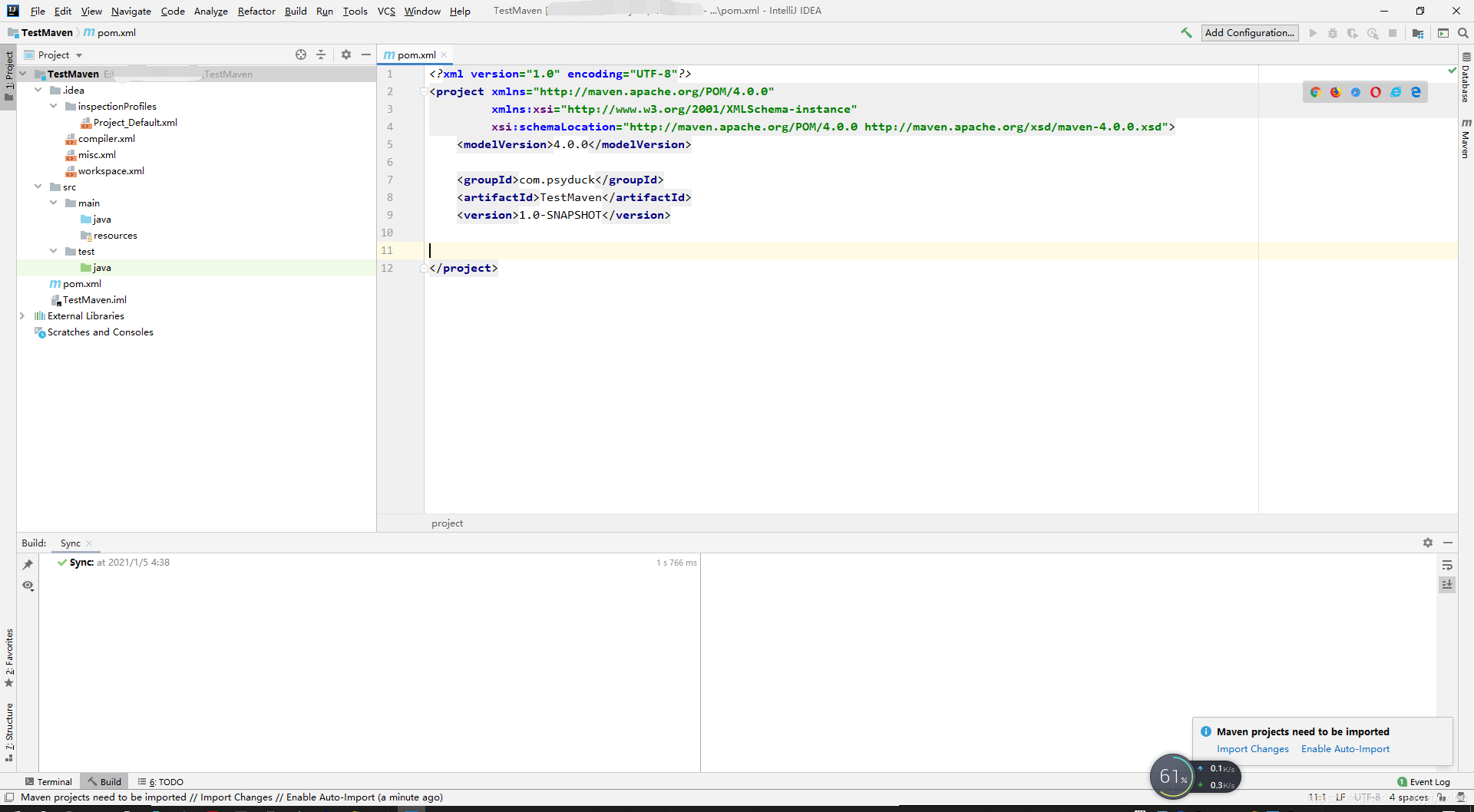Hide the Build panel minus icon
The image size is (1474, 812).
pyautogui.click(x=1448, y=543)
